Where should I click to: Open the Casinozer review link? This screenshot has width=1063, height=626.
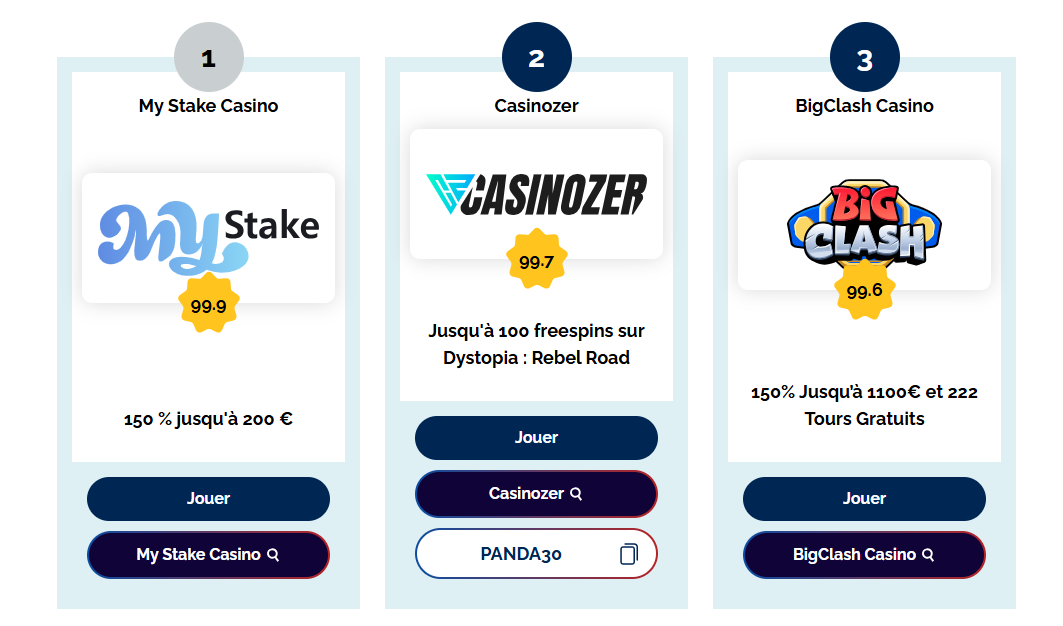point(537,493)
